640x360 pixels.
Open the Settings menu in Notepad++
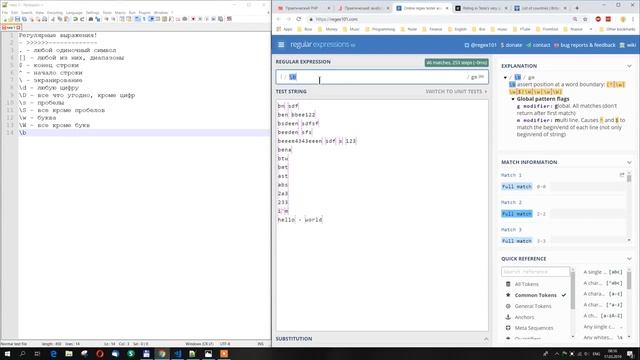pos(93,13)
